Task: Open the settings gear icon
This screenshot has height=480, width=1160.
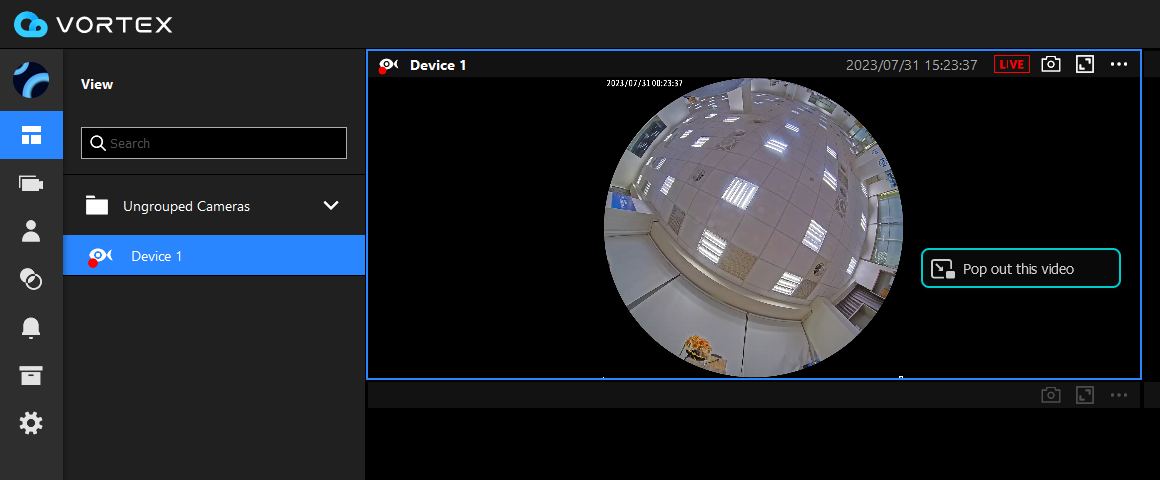Action: pyautogui.click(x=31, y=423)
